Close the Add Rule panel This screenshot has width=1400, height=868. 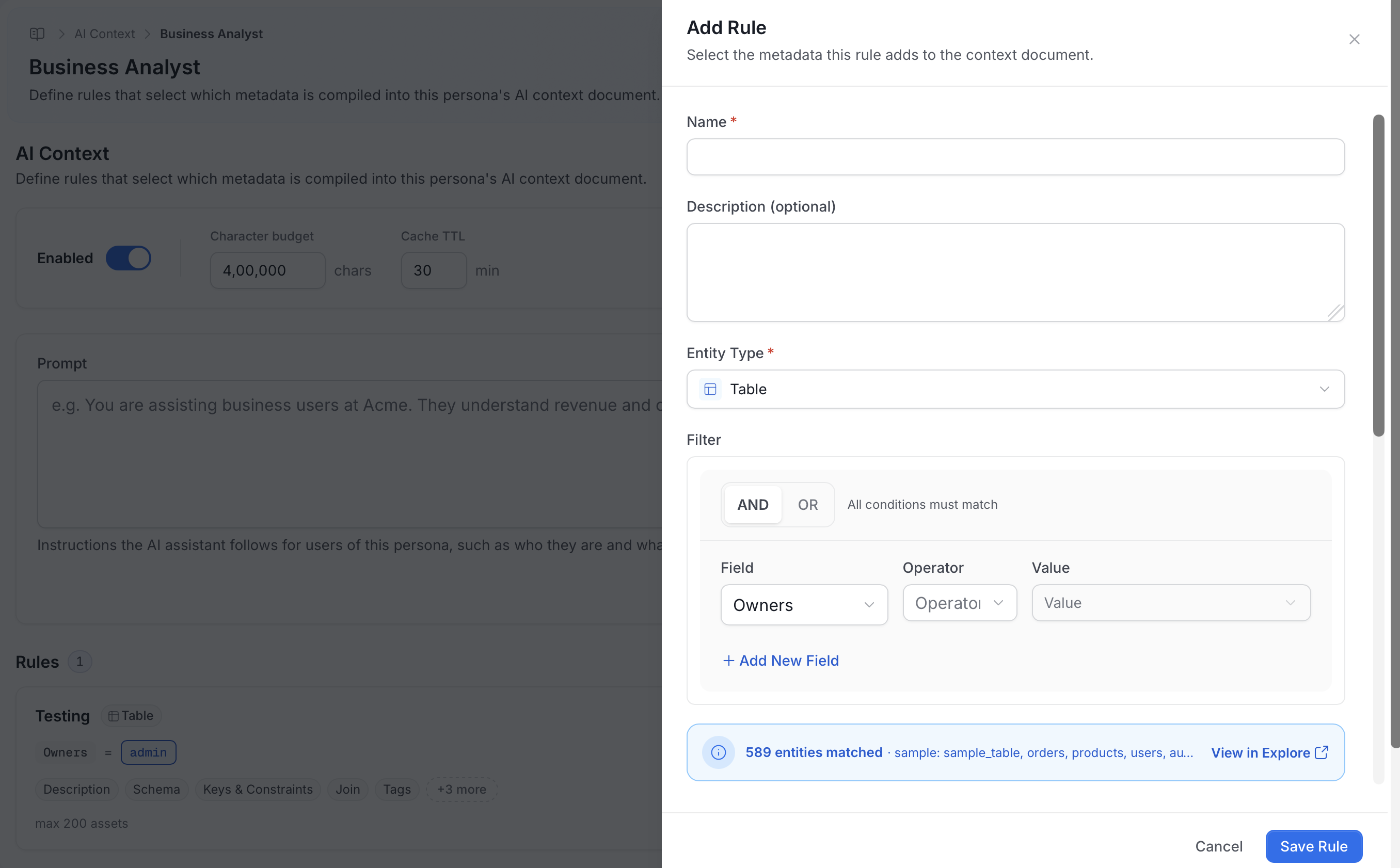point(1354,39)
